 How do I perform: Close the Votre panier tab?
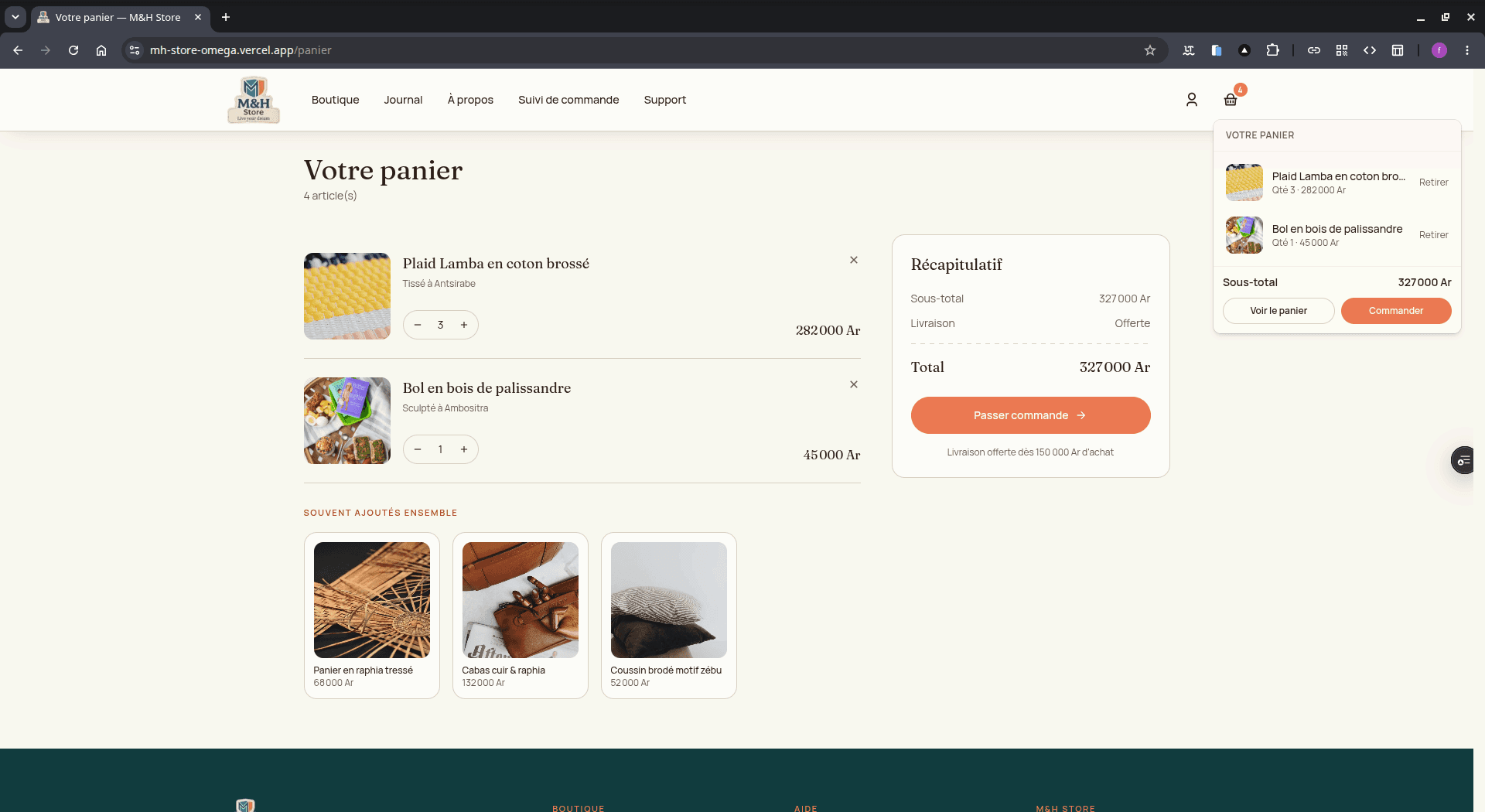point(198,17)
